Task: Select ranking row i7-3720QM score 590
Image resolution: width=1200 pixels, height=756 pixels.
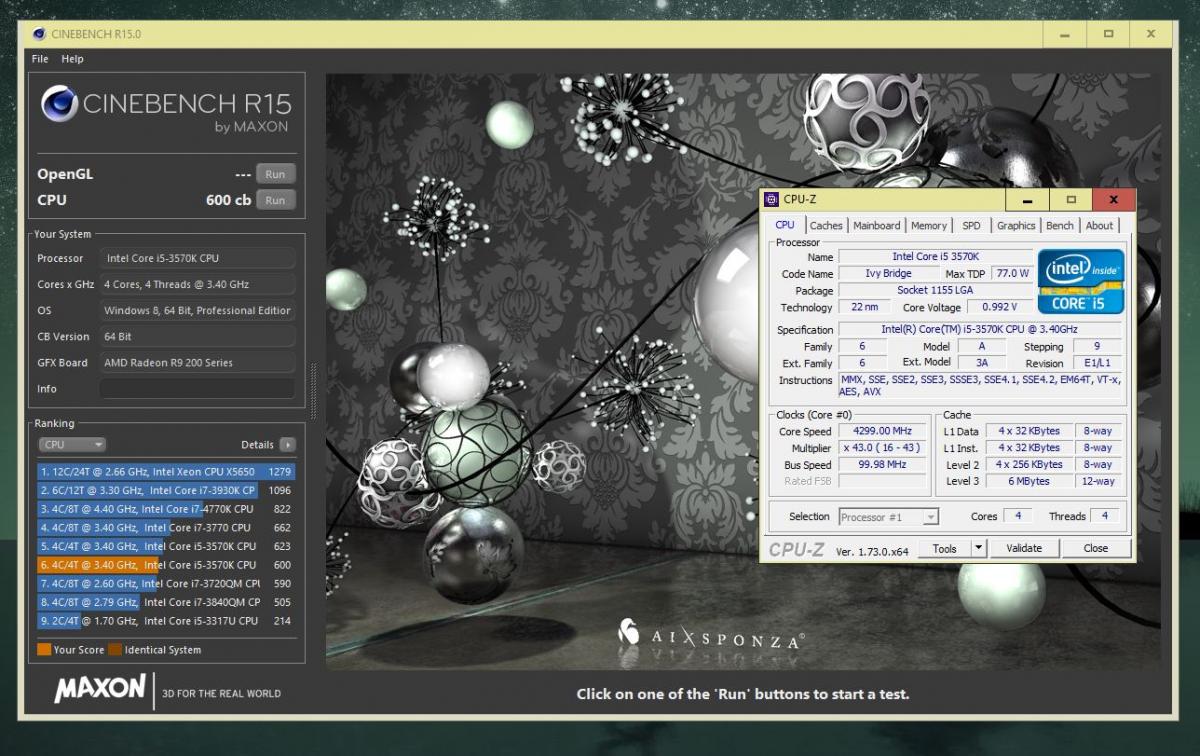Action: pyautogui.click(x=166, y=583)
